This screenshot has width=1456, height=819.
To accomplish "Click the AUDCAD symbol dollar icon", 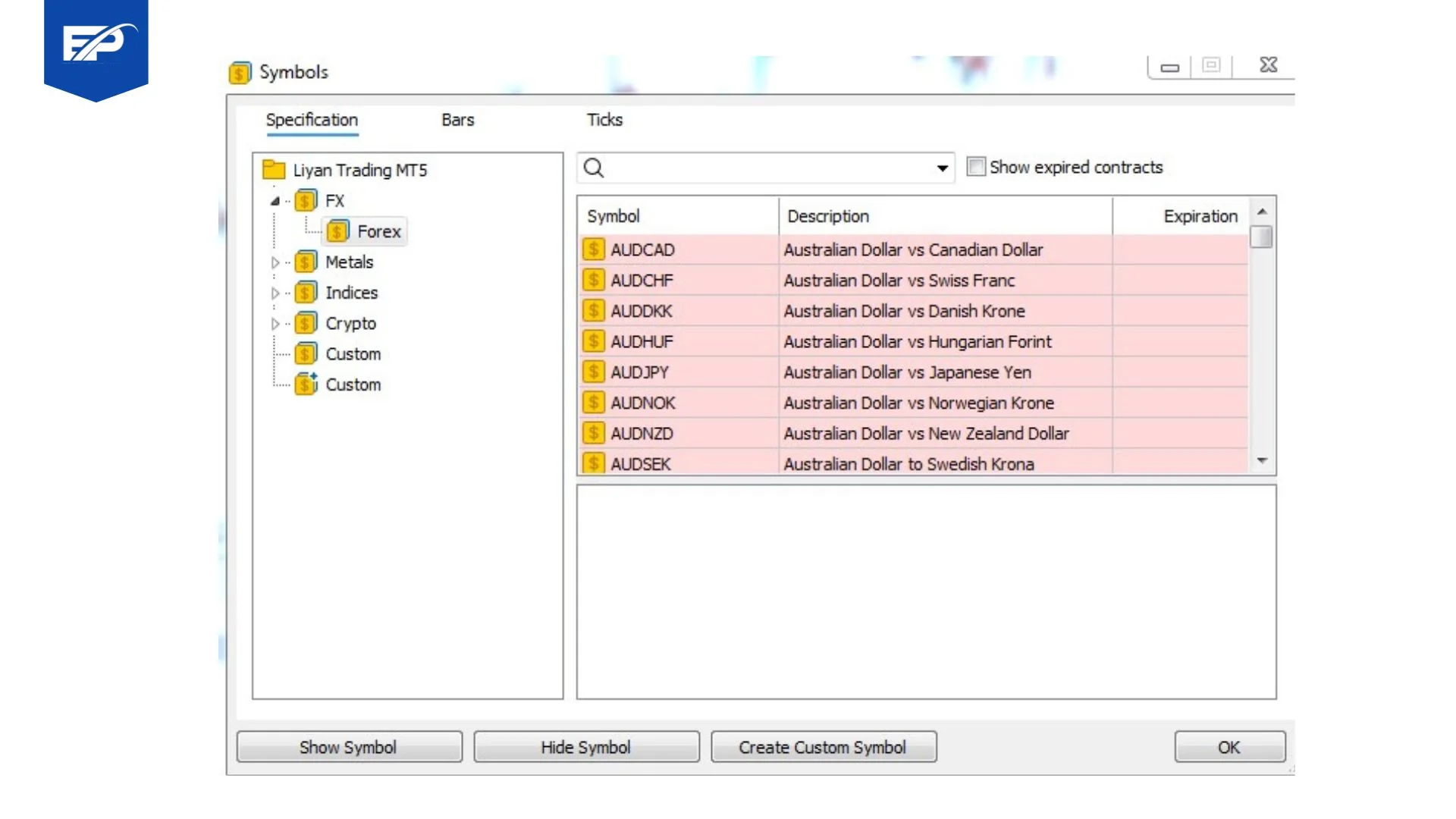I will (x=593, y=249).
